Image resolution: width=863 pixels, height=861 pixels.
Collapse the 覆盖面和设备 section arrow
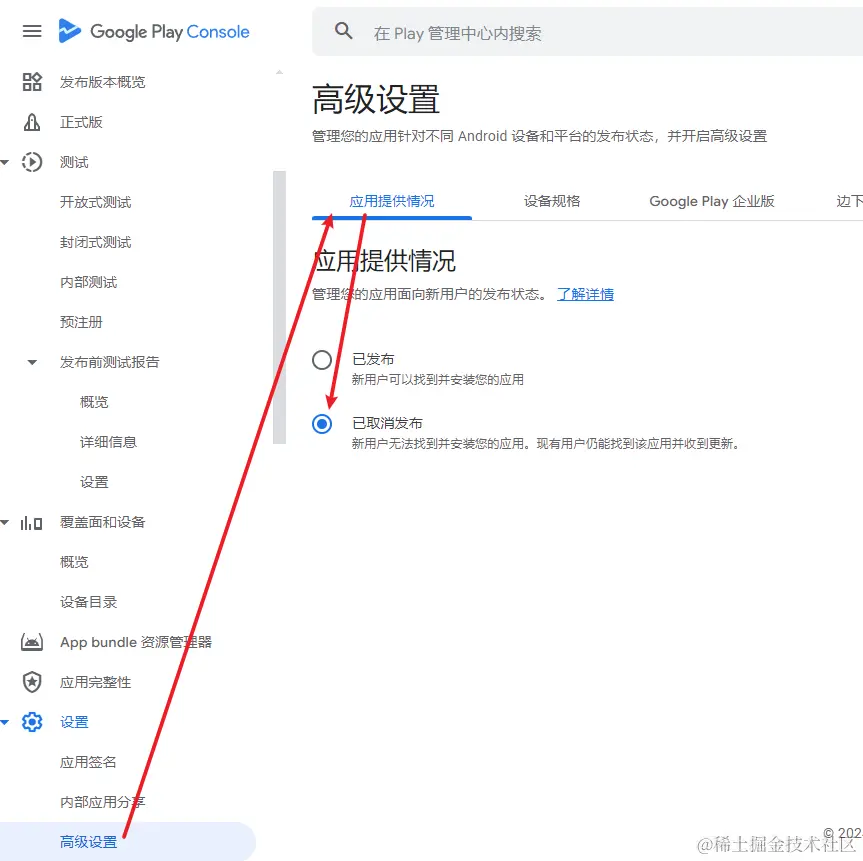tap(5, 522)
